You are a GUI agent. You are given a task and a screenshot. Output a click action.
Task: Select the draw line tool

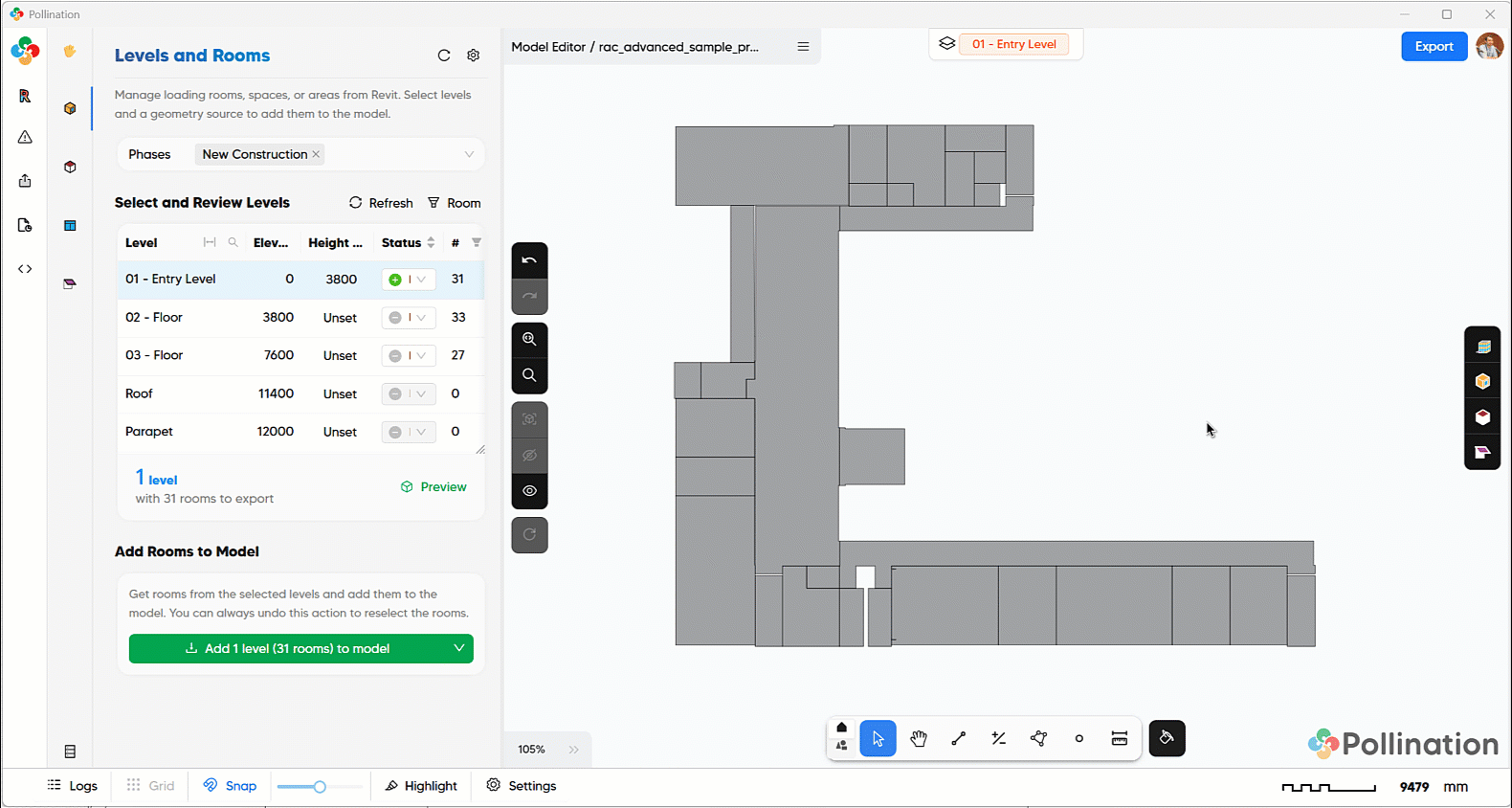coord(959,738)
